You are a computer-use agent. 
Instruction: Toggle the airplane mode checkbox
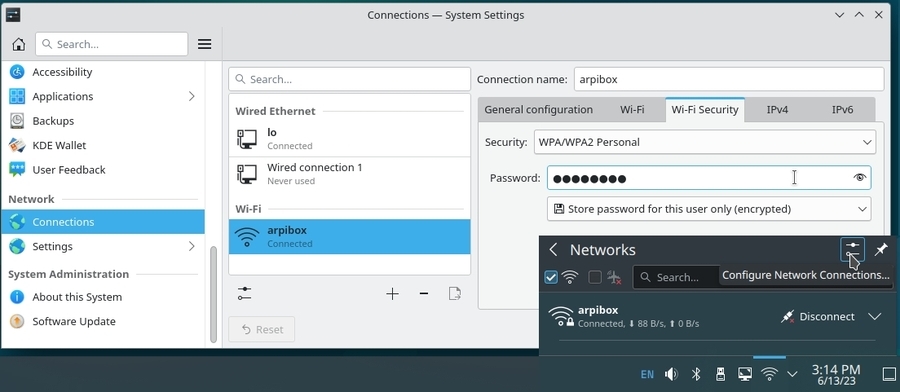coord(595,277)
